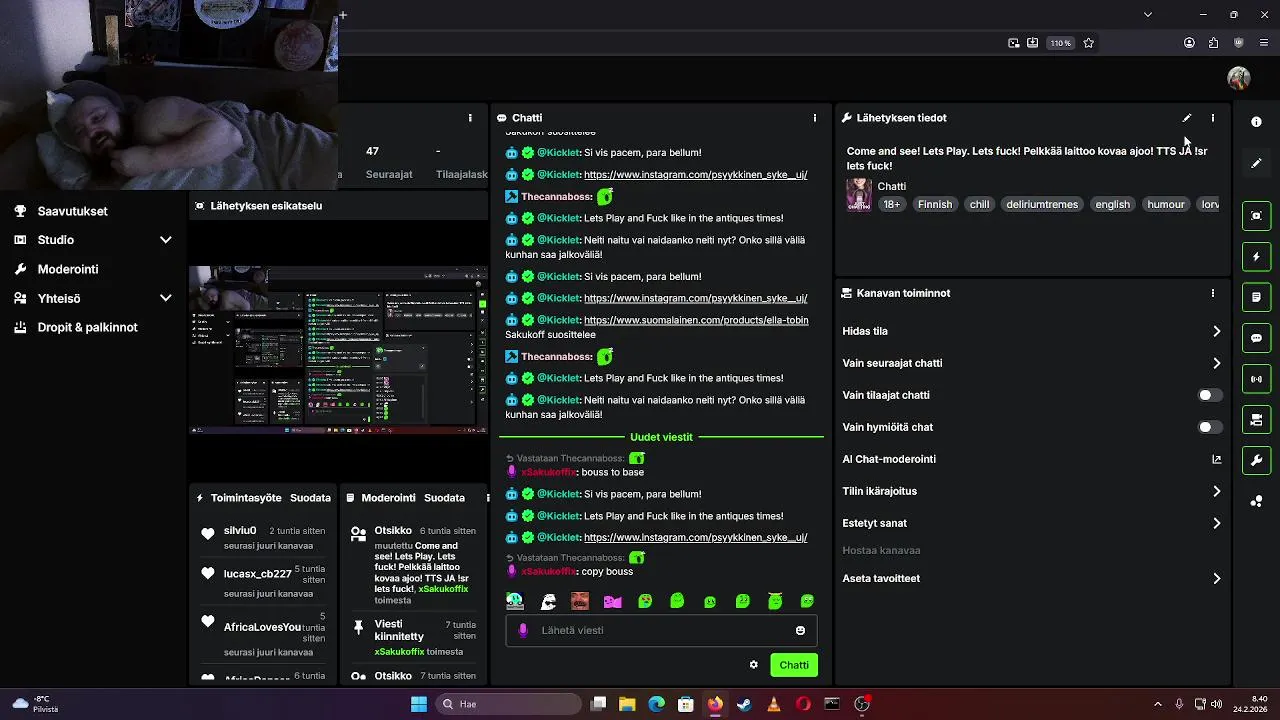Viewport: 1280px width, 720px height.
Task: Click the stream preview thumbnail
Action: (338, 349)
